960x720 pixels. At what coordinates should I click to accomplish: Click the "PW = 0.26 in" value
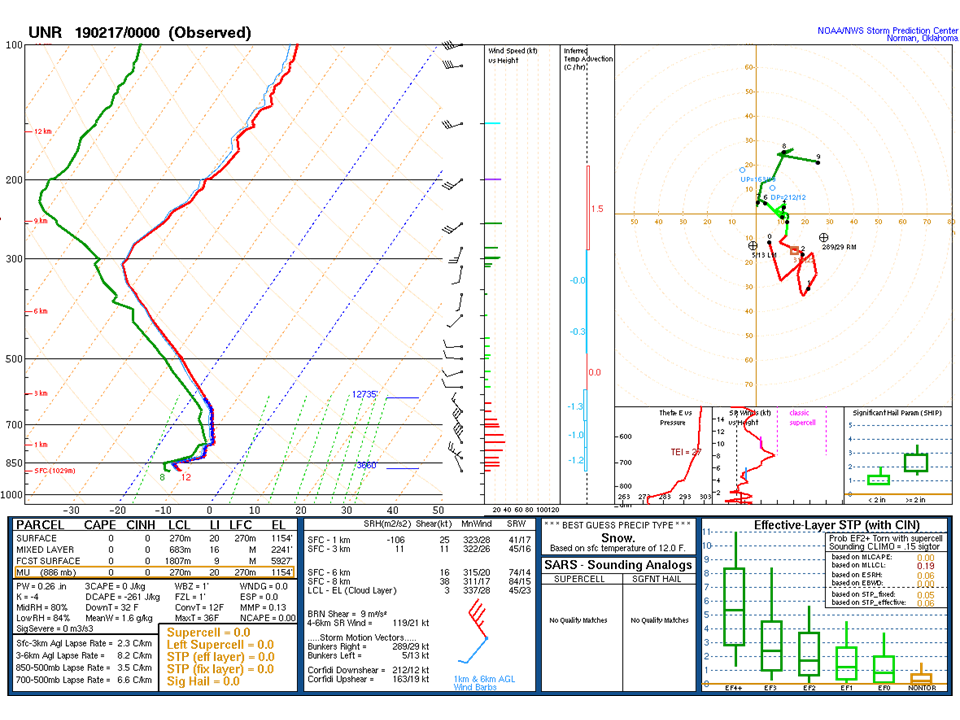[42, 587]
